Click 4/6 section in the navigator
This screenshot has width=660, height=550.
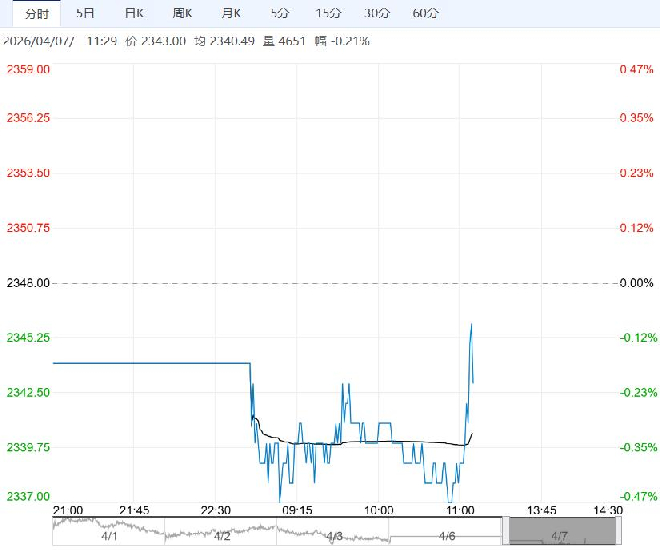(x=447, y=537)
